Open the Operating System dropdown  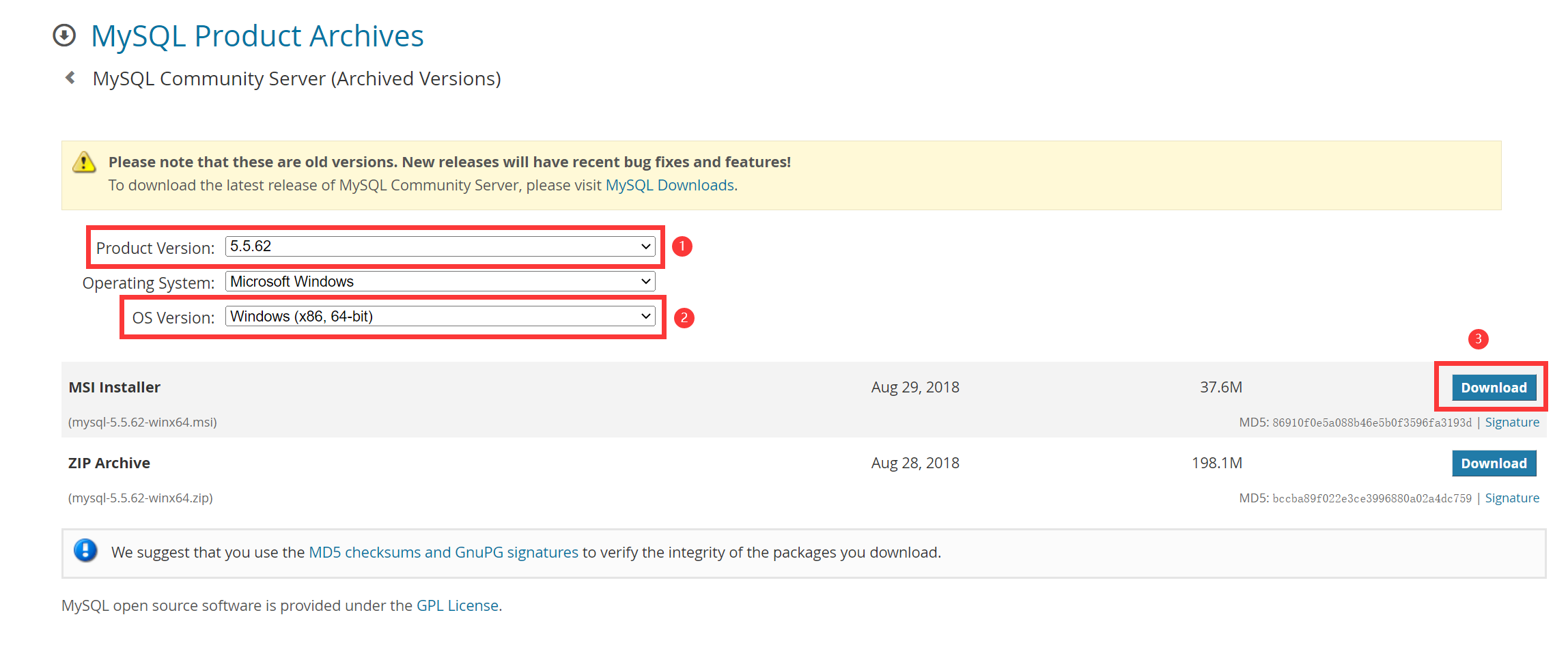pyautogui.click(x=440, y=281)
